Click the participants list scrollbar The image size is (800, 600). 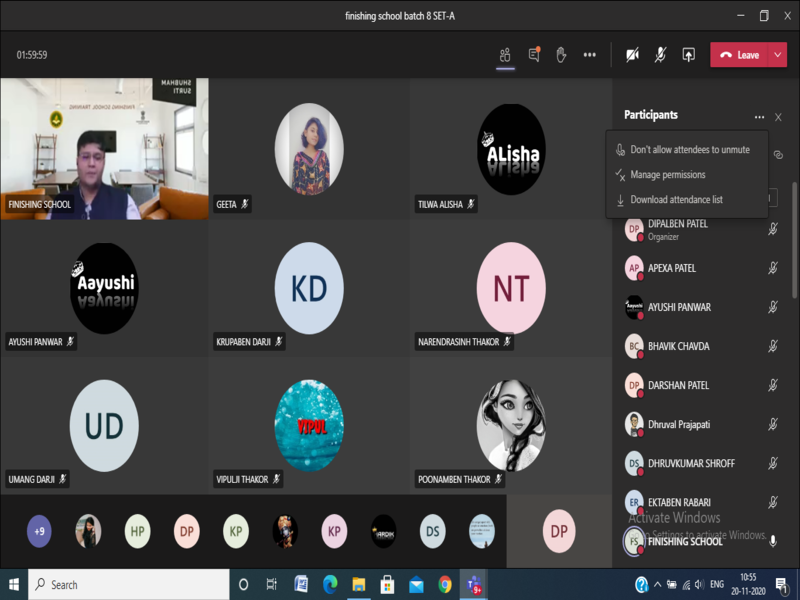click(x=794, y=300)
